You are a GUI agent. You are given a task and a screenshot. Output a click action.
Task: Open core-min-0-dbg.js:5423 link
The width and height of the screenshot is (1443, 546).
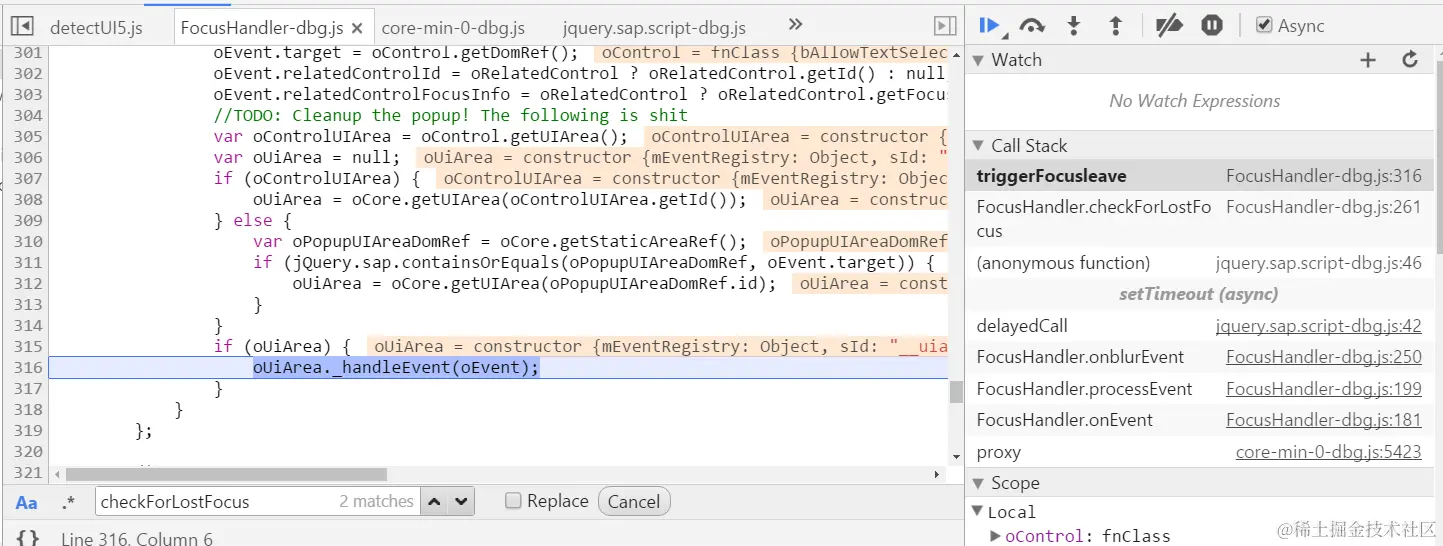[1328, 452]
